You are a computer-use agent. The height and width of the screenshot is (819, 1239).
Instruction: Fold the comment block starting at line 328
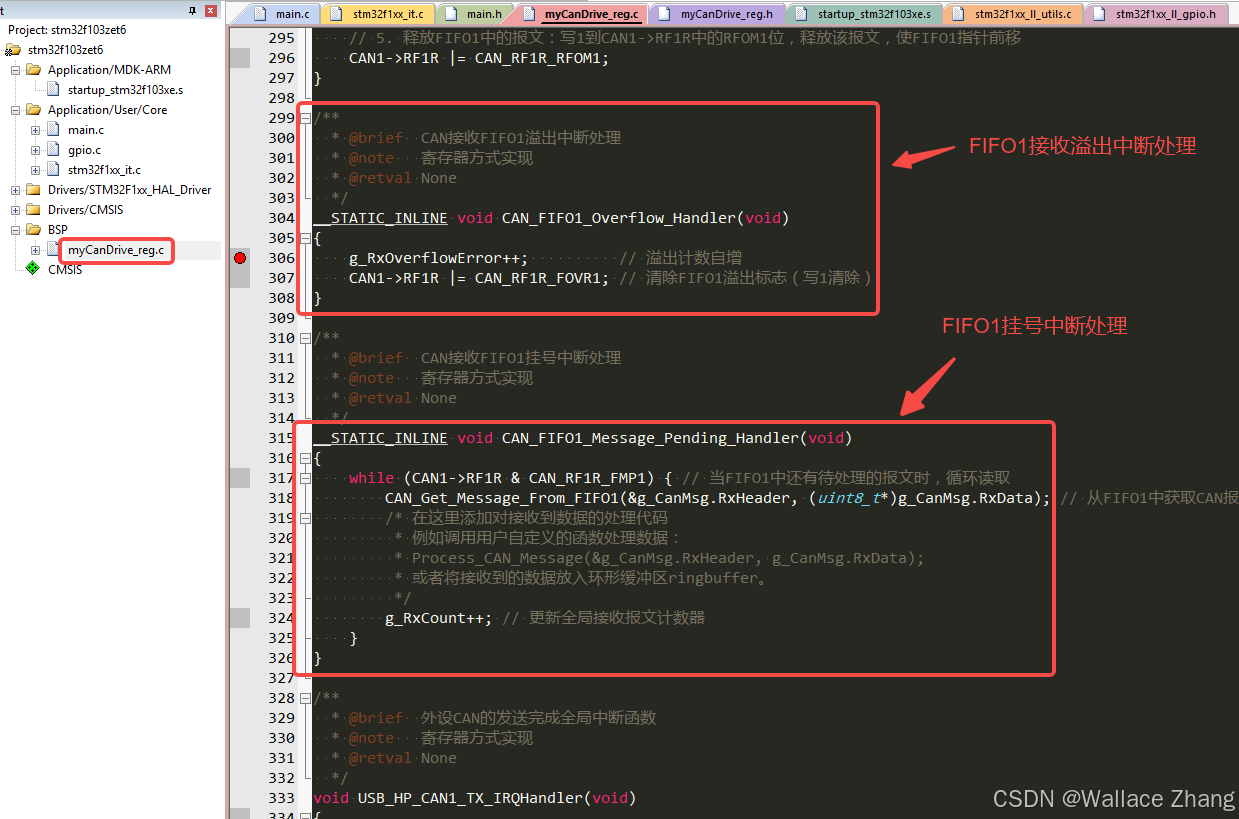(x=305, y=698)
